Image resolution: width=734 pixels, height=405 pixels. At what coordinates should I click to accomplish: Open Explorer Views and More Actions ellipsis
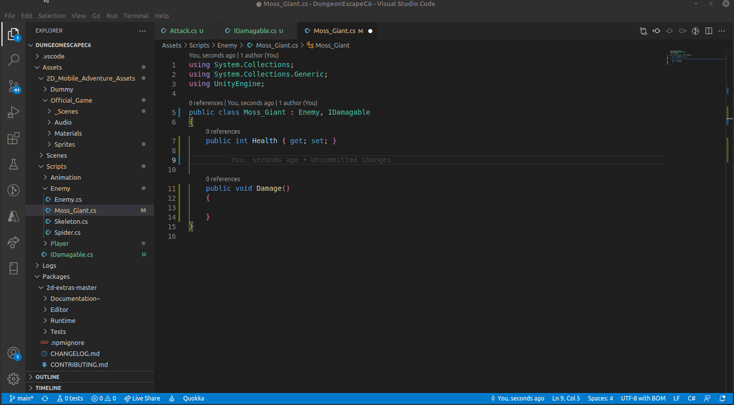(142, 31)
